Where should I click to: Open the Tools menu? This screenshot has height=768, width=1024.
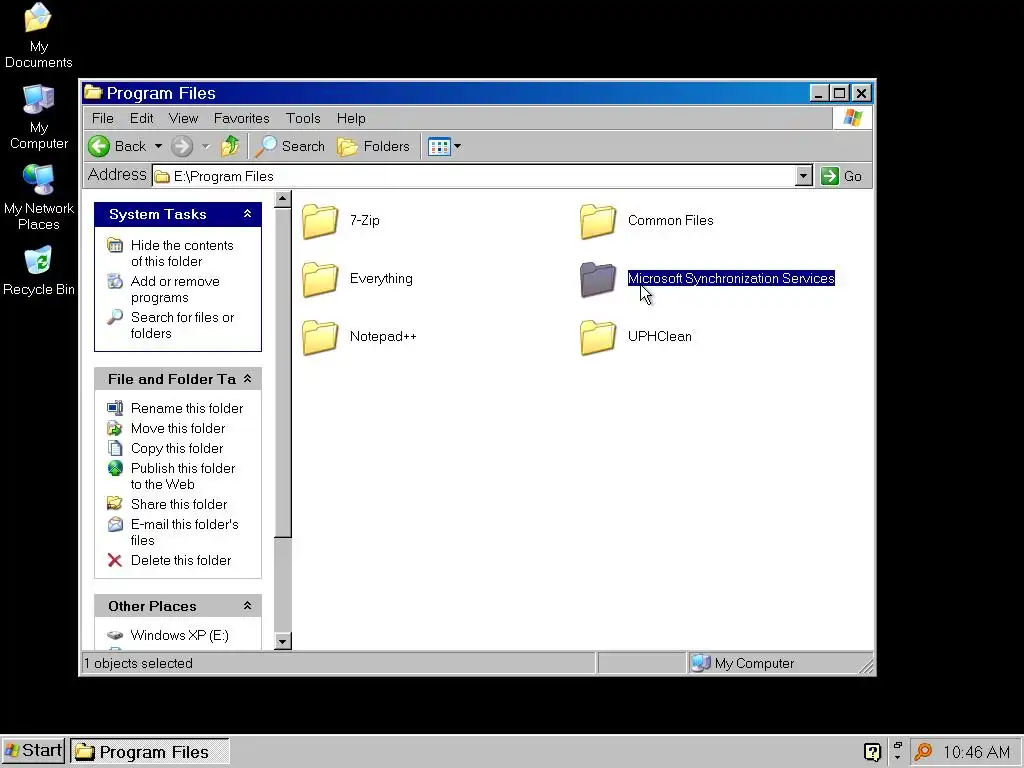303,118
